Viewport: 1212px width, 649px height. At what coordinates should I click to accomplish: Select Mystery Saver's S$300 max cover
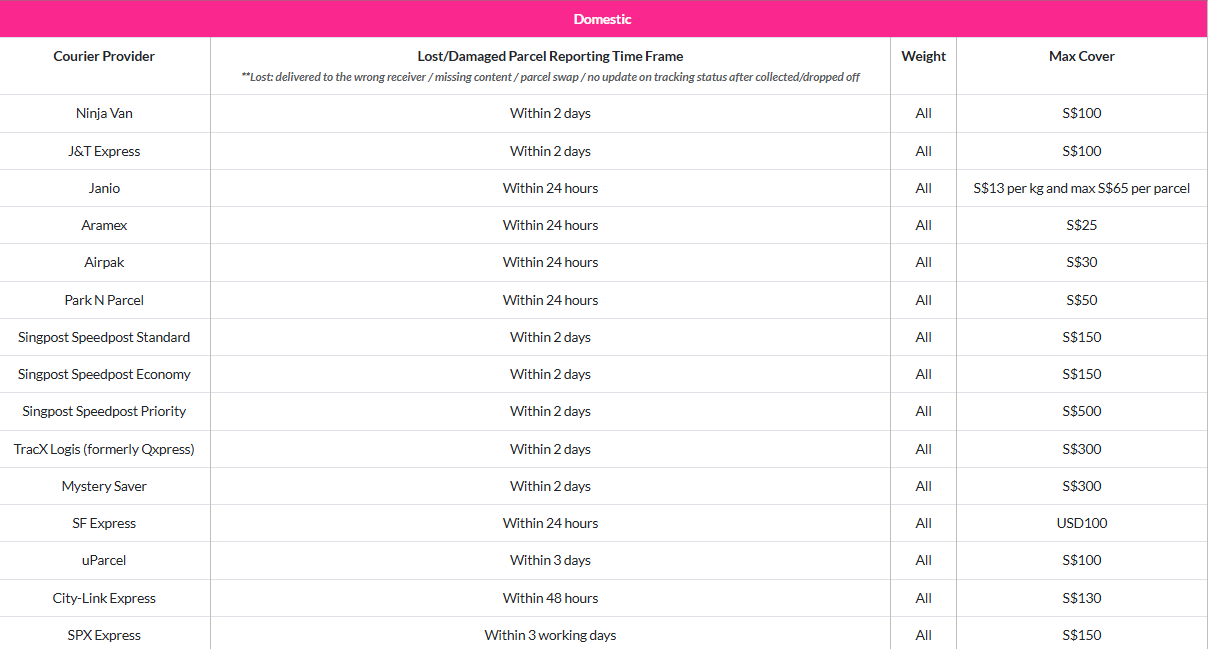click(x=1081, y=486)
